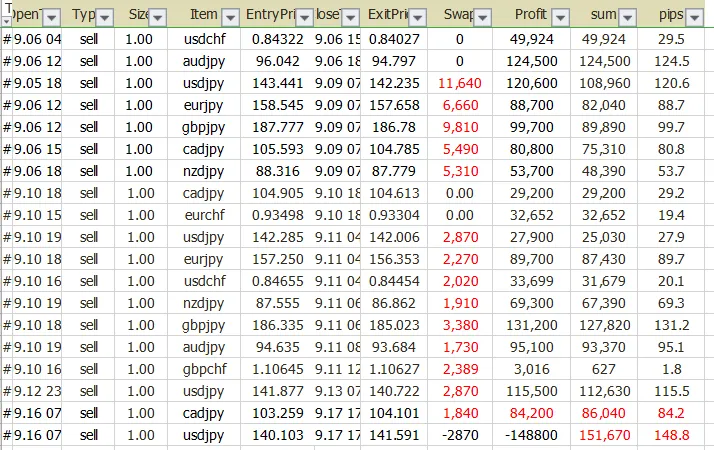Open the Item column filter dropdown

230,18
